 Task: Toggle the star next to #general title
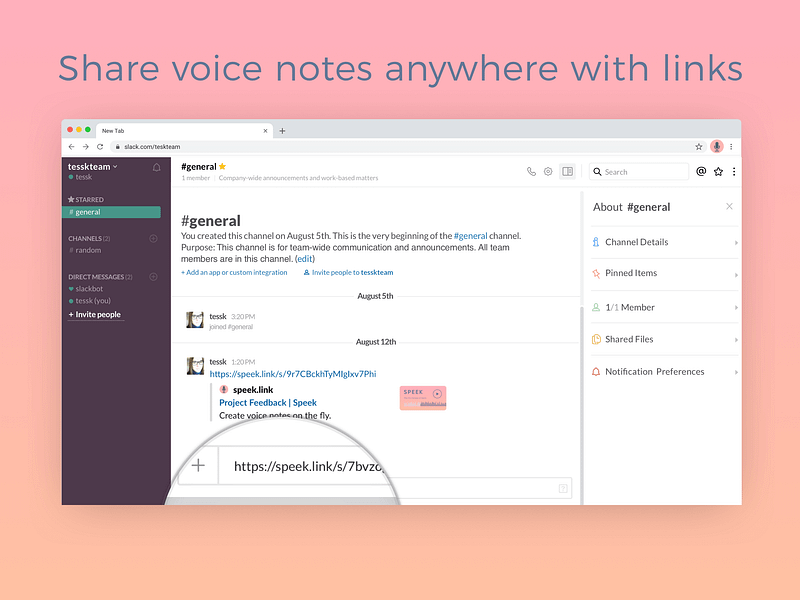[x=222, y=166]
